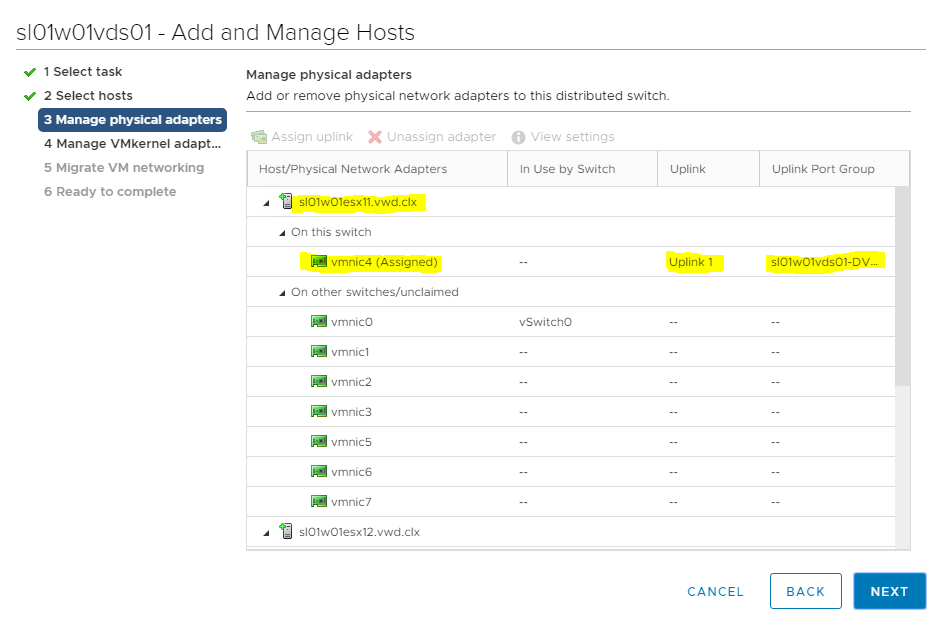
Task: Click the sl01w01vds01-DV... port group cell
Action: pos(824,262)
